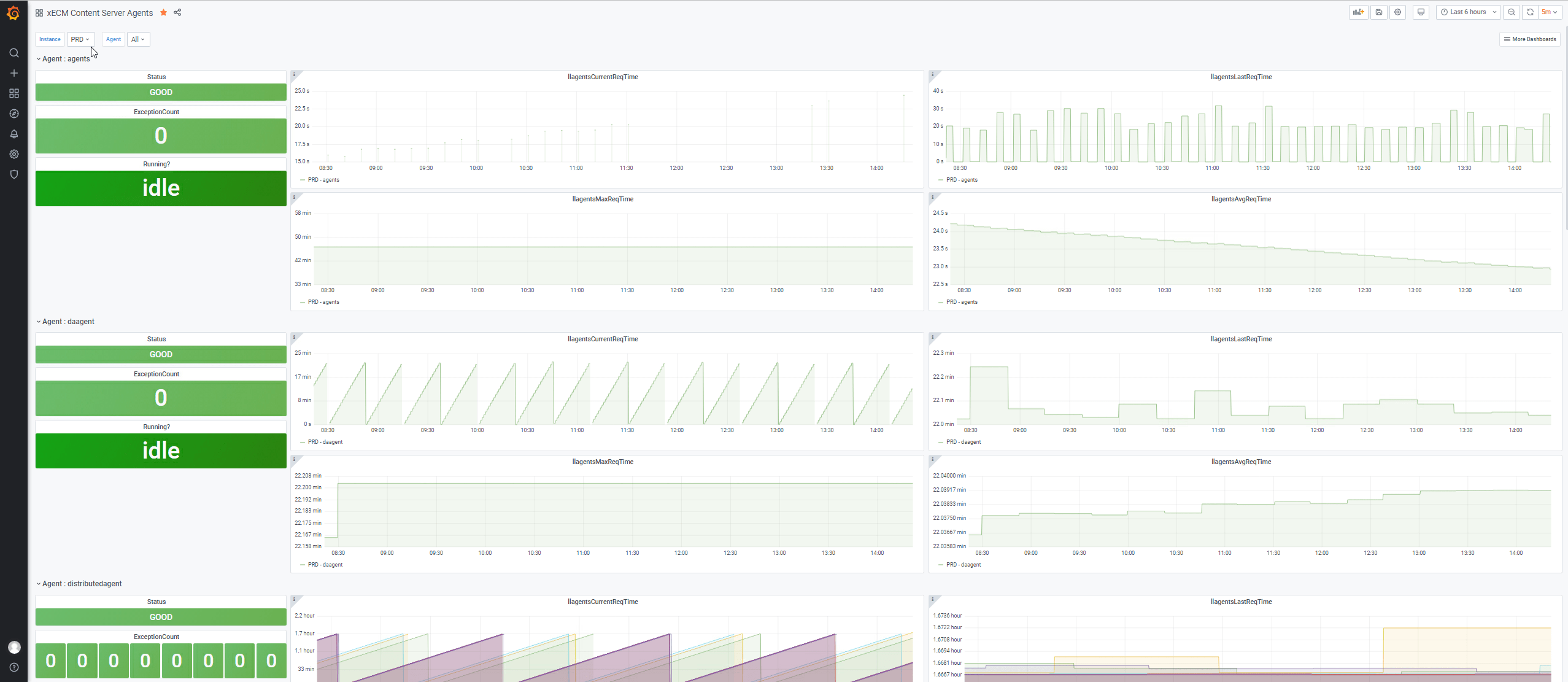Open the Agent All dropdown

pyautogui.click(x=138, y=39)
